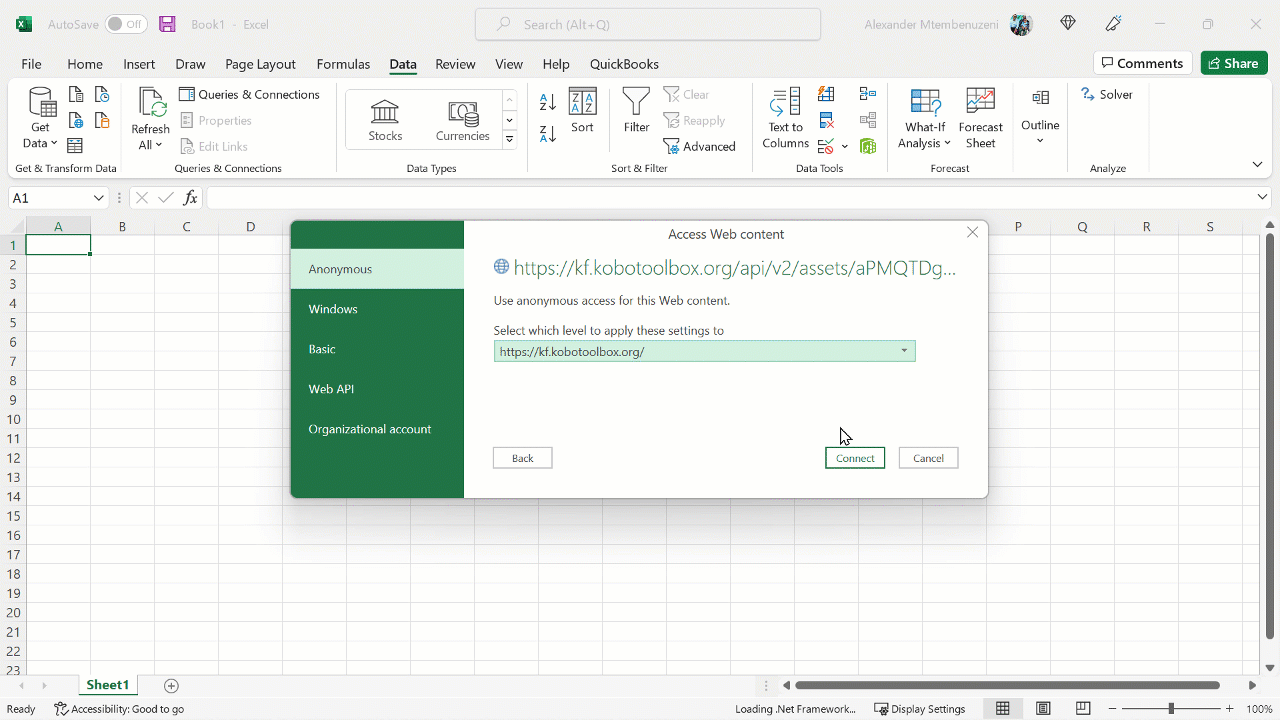Open the Page Layout ribbon tab
The height and width of the screenshot is (720, 1280).
[x=260, y=64]
